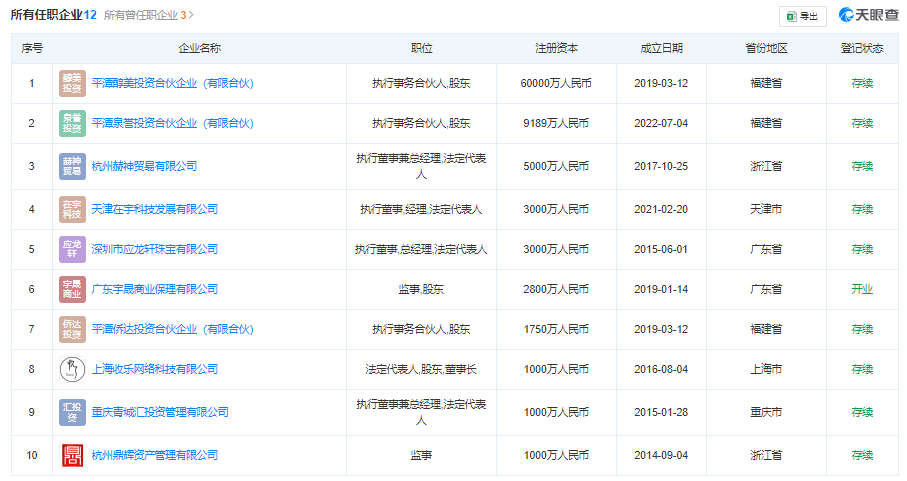Select the 60000万人民币 capital cell

click(556, 83)
